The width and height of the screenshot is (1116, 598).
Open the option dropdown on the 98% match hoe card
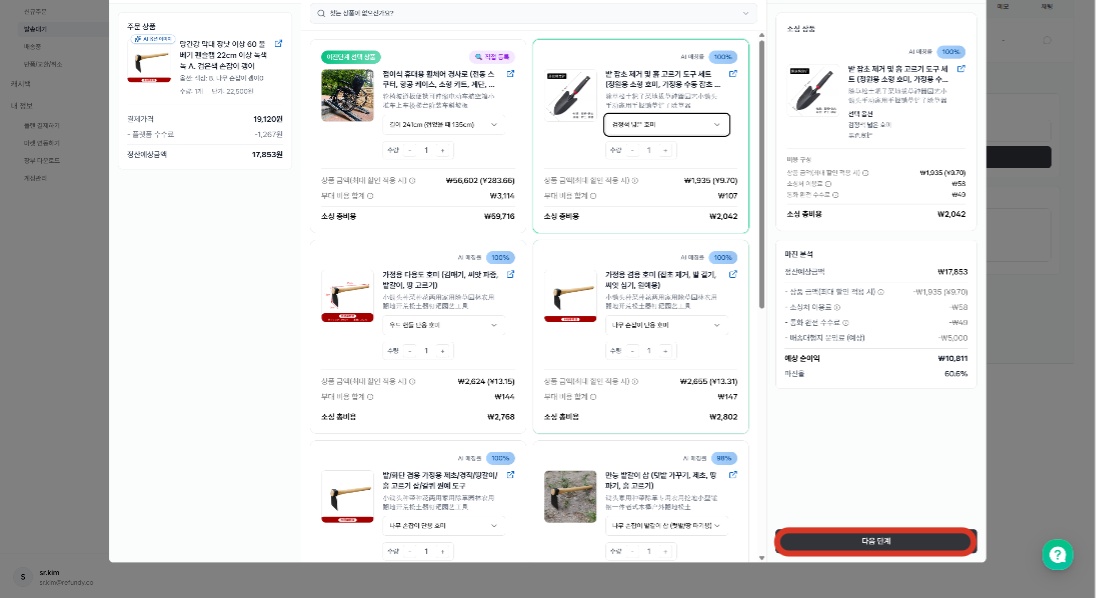pos(666,526)
